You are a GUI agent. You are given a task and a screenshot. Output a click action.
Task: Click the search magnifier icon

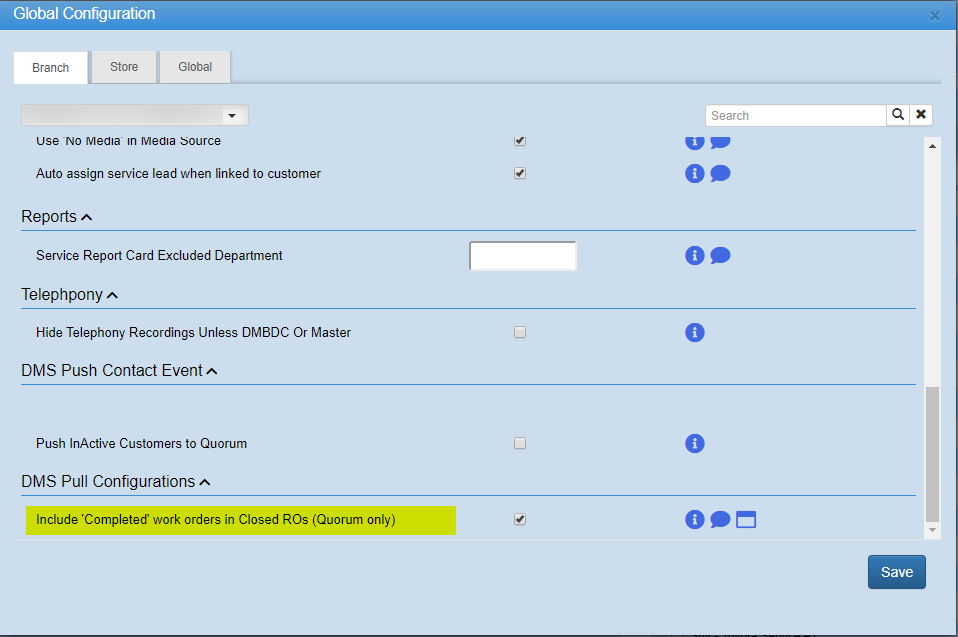point(898,115)
